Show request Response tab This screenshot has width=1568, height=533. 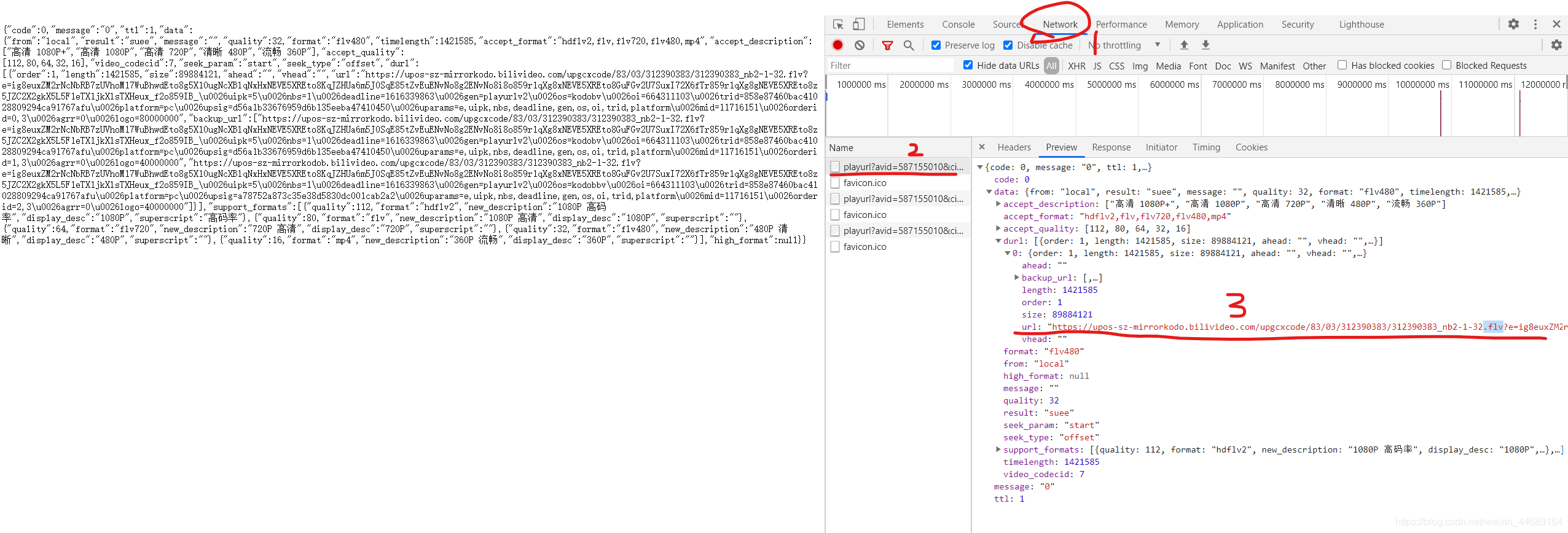[x=1111, y=147]
